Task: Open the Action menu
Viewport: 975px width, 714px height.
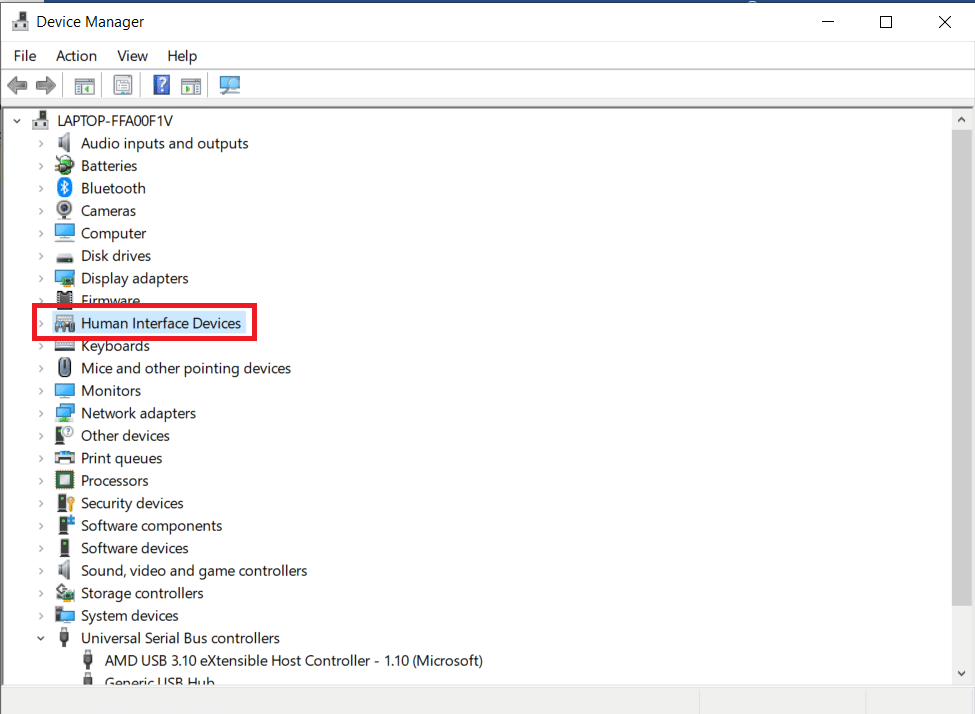Action: click(x=76, y=56)
